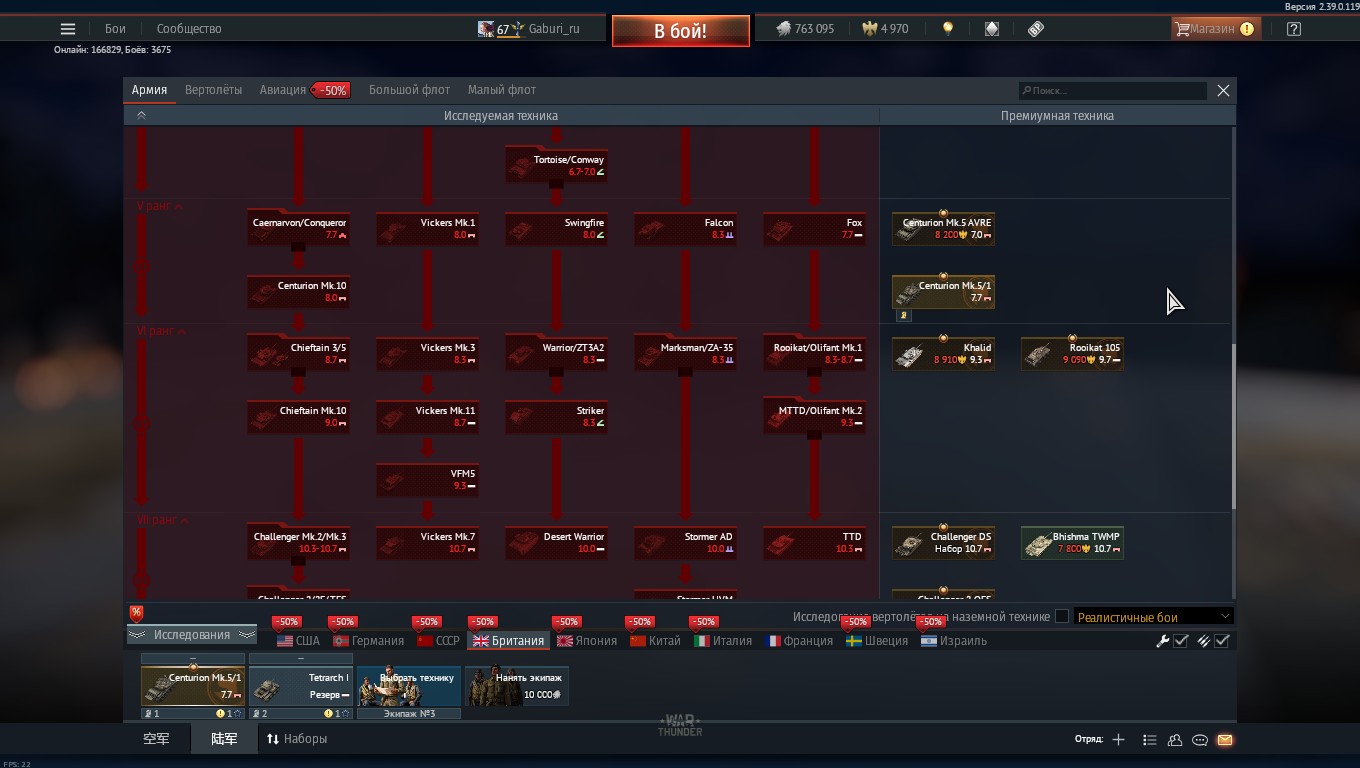Open the diamond inventory icon
The width and height of the screenshot is (1360, 768).
[992, 29]
